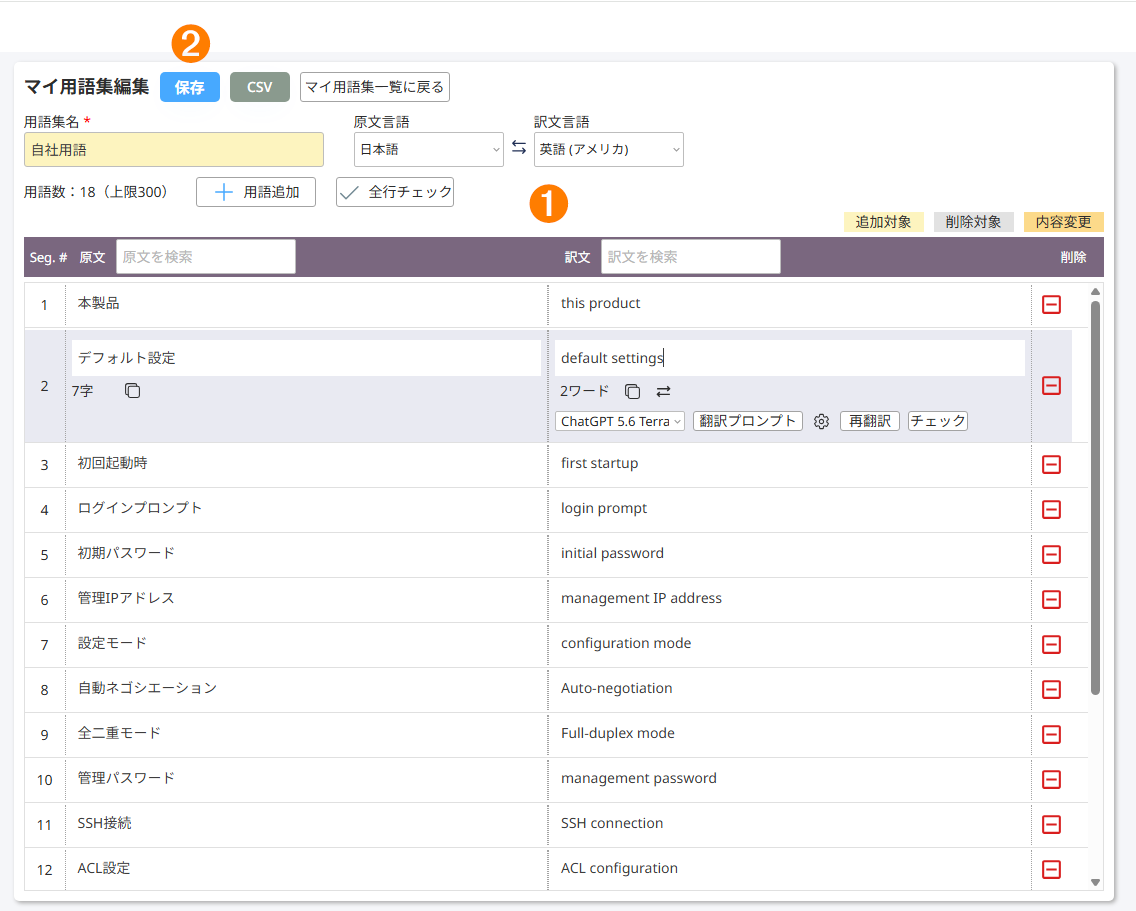Select source cell SSH接続
Screen dimensions: 1136x911
(306, 824)
